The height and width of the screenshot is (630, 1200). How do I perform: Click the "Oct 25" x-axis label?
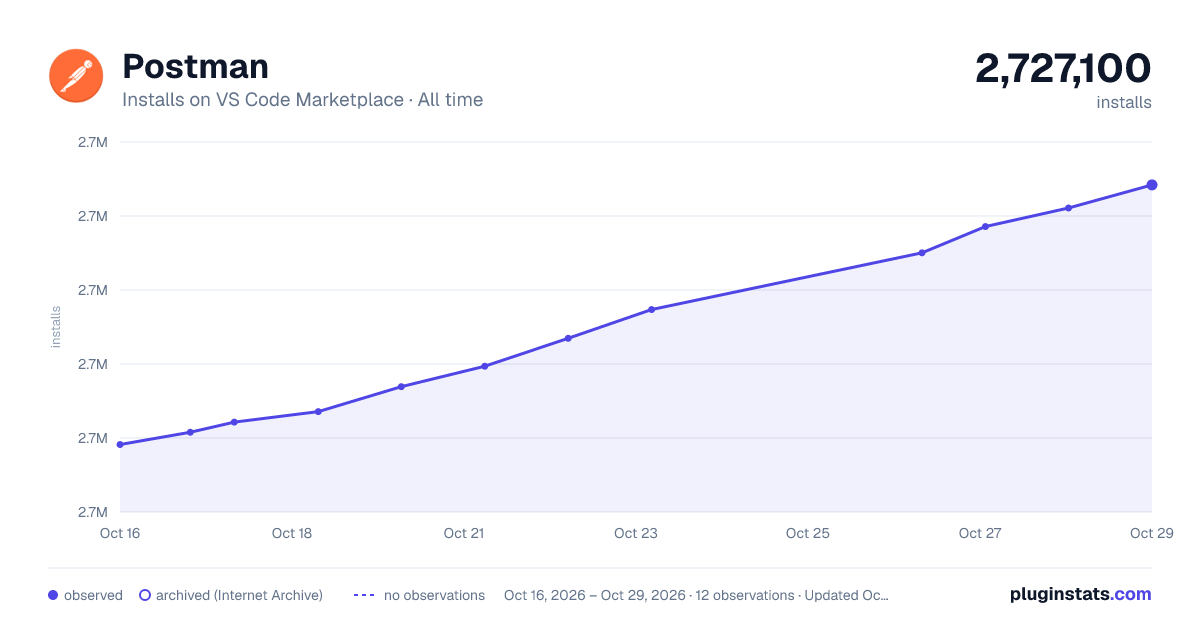click(808, 533)
